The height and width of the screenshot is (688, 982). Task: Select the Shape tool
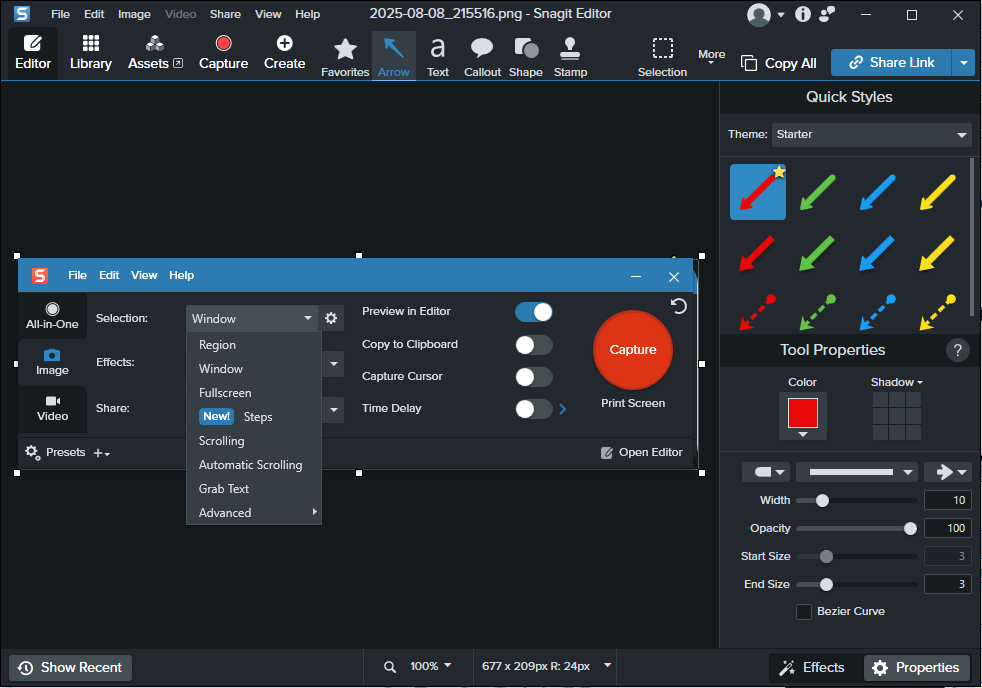525,56
